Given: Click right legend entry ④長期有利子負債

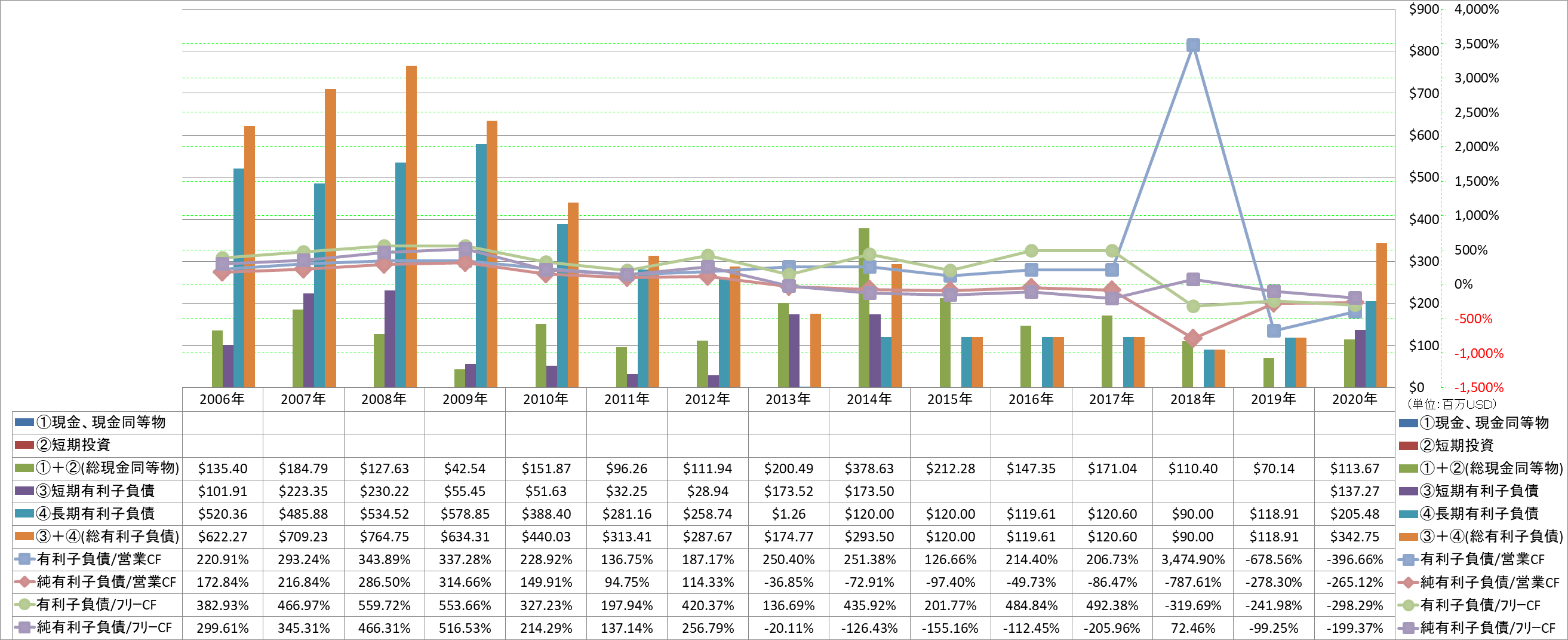Looking at the screenshot, I should 1468,514.
